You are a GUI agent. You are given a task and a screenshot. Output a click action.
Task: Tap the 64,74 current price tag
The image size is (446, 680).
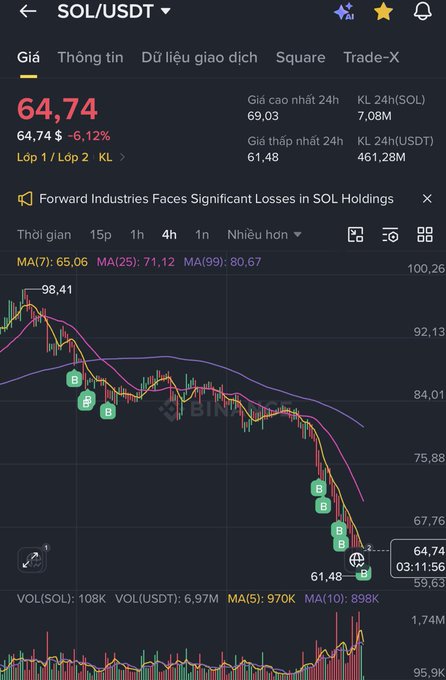click(x=419, y=559)
